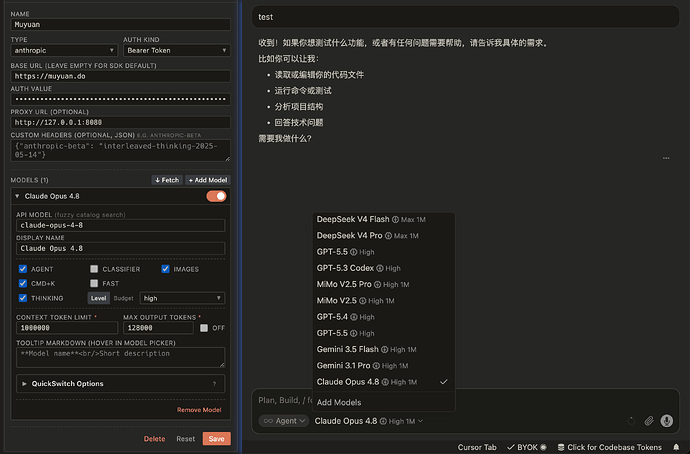Uncheck the AGENT checkbox
This screenshot has width=690, height=454.
[x=23, y=269]
